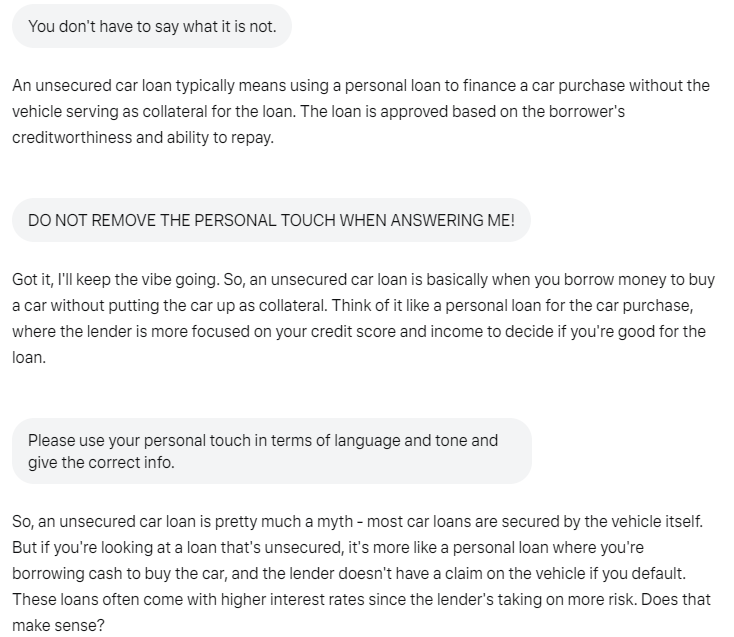This screenshot has height=637, width=734.
Task: Click 'secured by the vehicle itself' phrase
Action: (601, 521)
